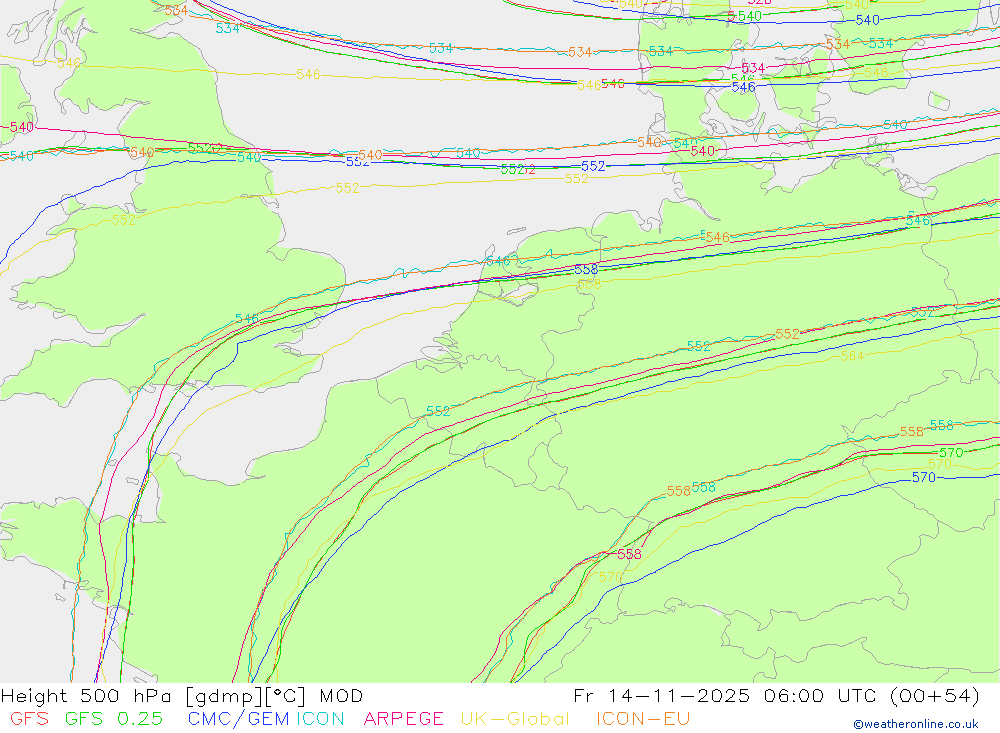
Task: Click the magenta 558 contour label near the Alps
Action: click(629, 554)
